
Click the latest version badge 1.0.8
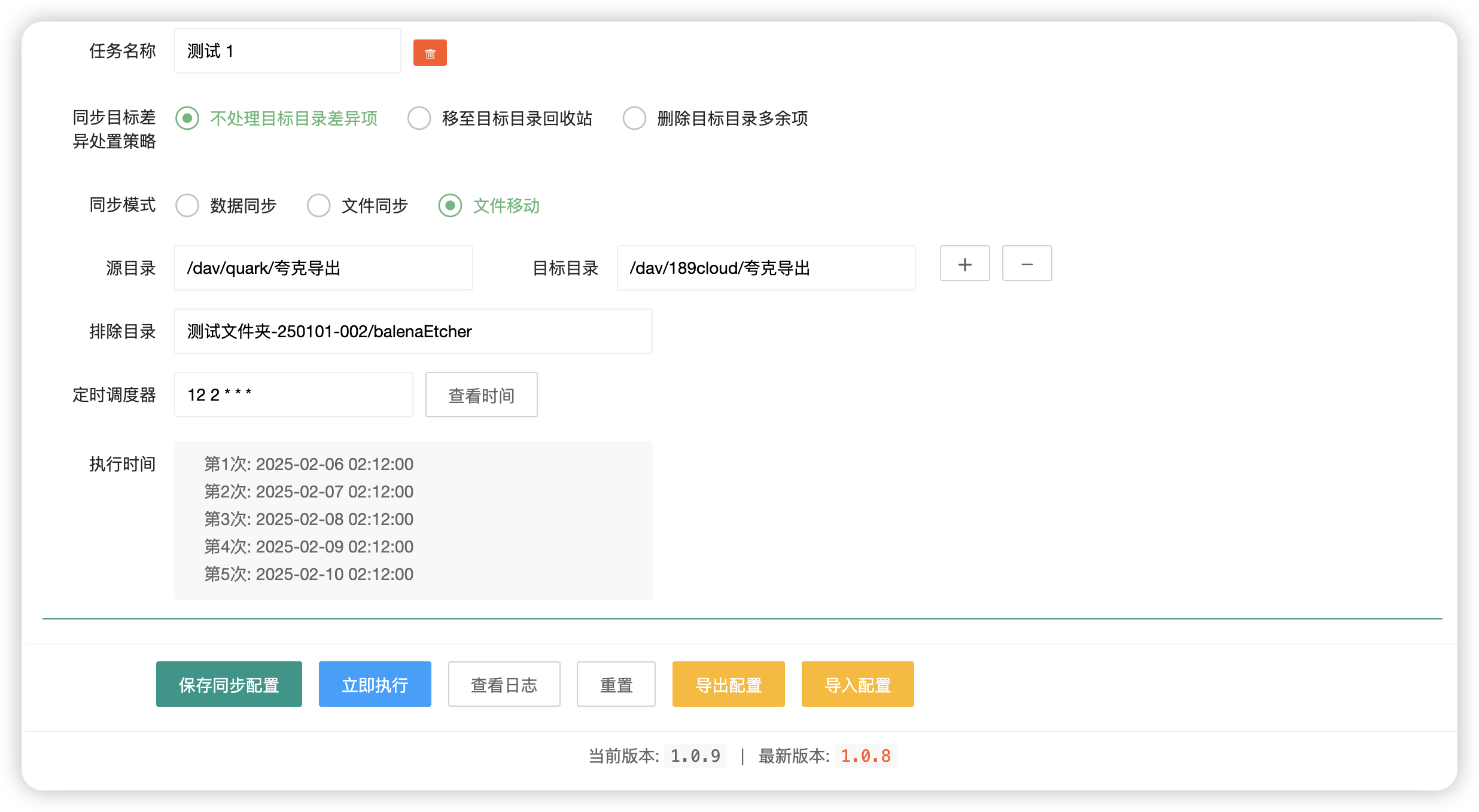coord(865,755)
